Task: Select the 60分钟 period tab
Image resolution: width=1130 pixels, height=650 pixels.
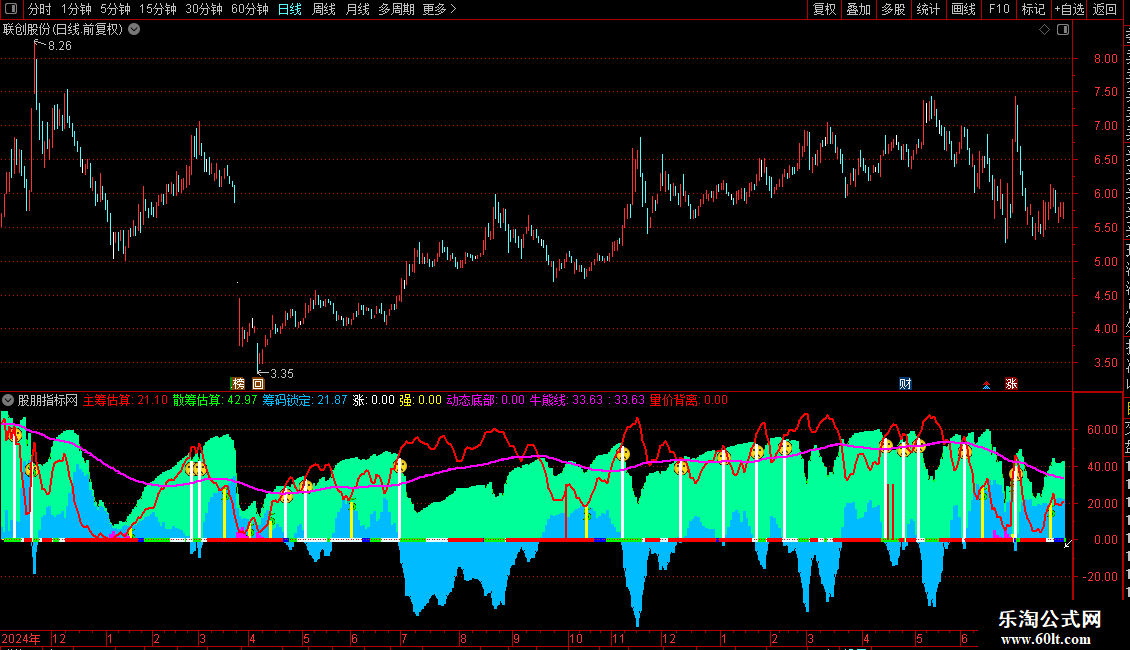Action: tap(250, 9)
